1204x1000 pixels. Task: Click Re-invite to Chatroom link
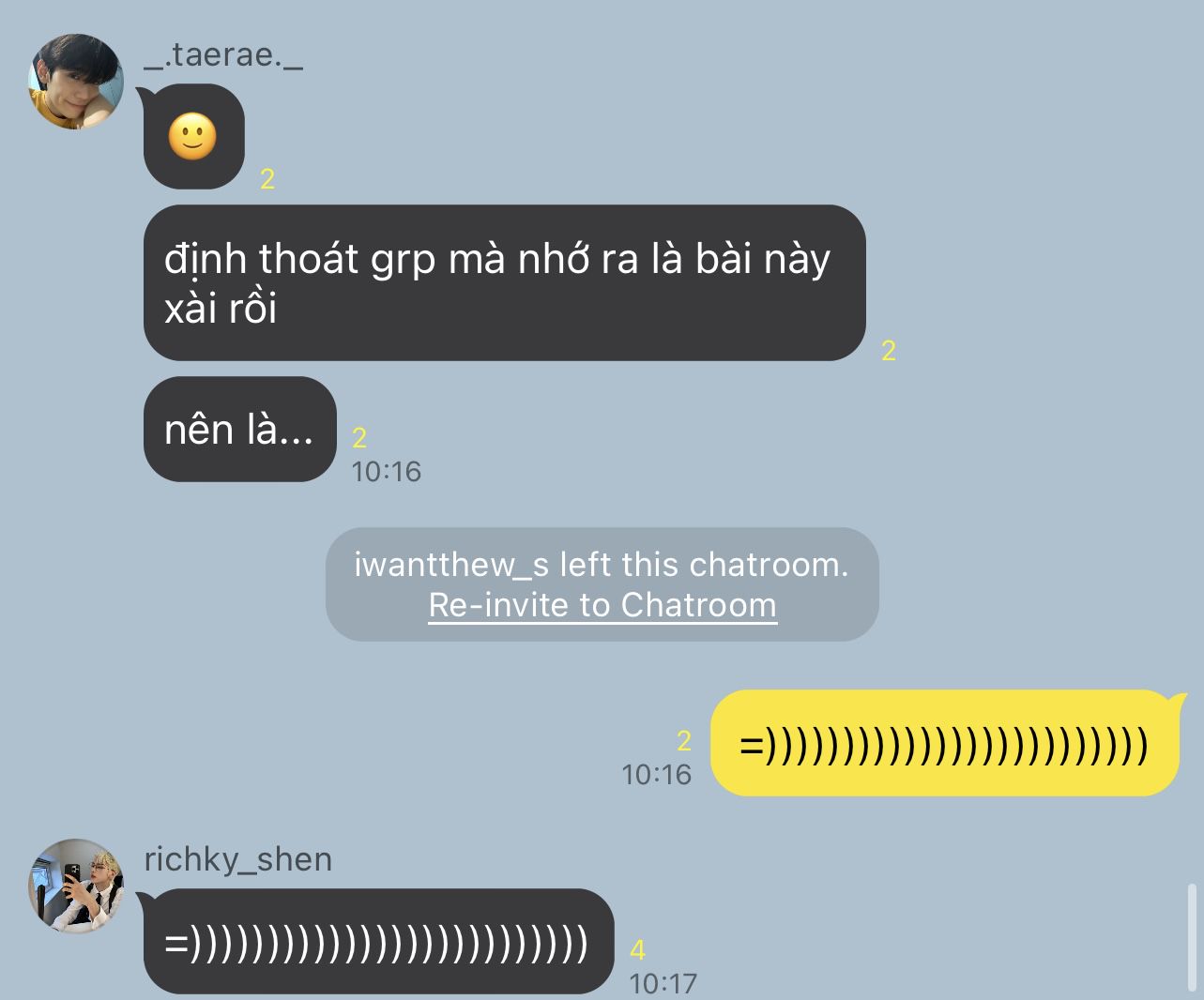[602, 605]
